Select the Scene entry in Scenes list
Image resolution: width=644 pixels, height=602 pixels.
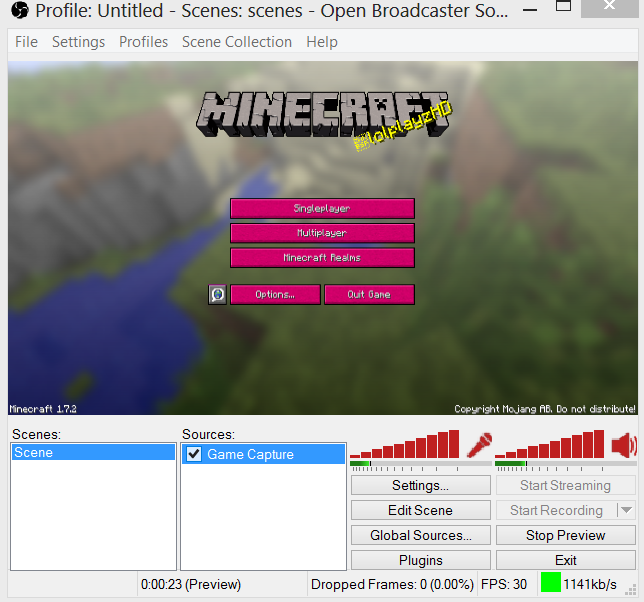coord(93,453)
